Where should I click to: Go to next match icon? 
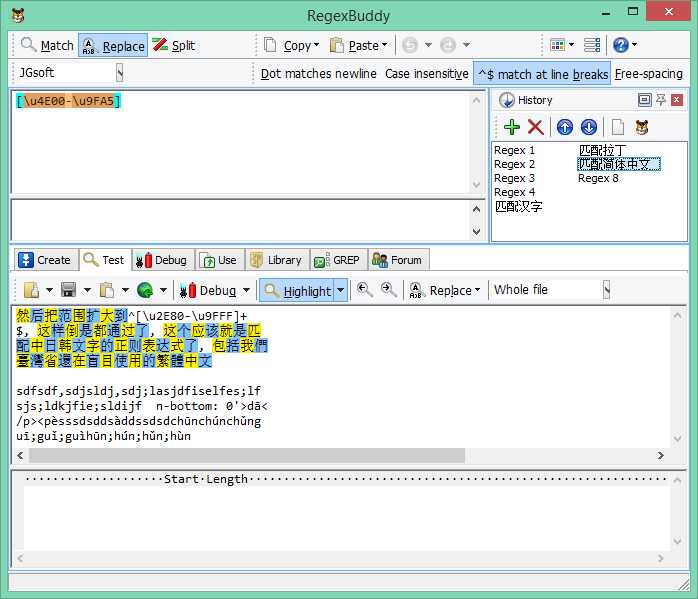[389, 290]
